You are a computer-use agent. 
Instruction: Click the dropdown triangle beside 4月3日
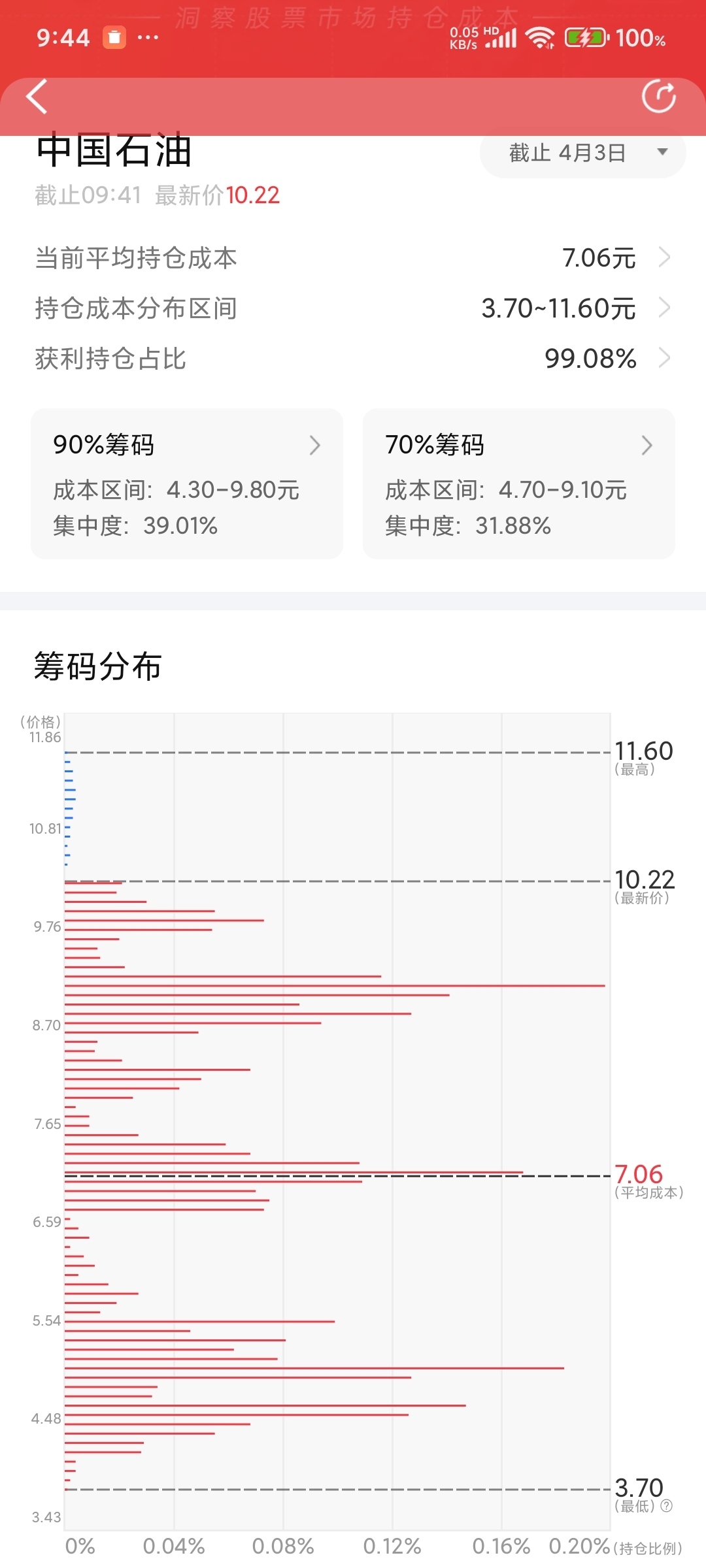(x=662, y=152)
